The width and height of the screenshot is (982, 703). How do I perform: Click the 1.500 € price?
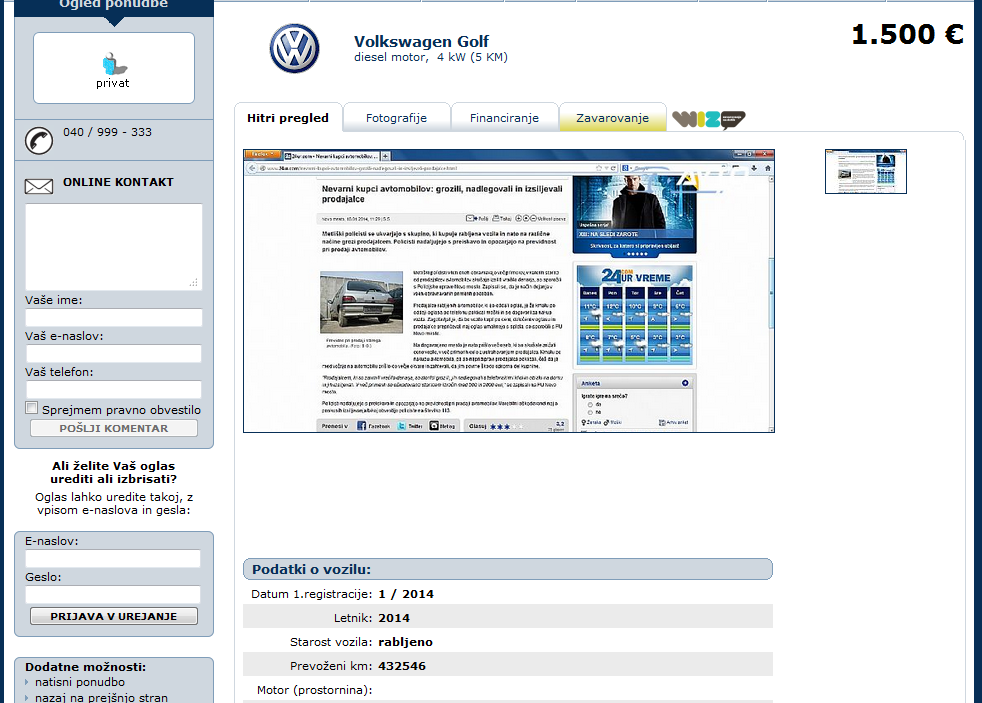pos(907,34)
